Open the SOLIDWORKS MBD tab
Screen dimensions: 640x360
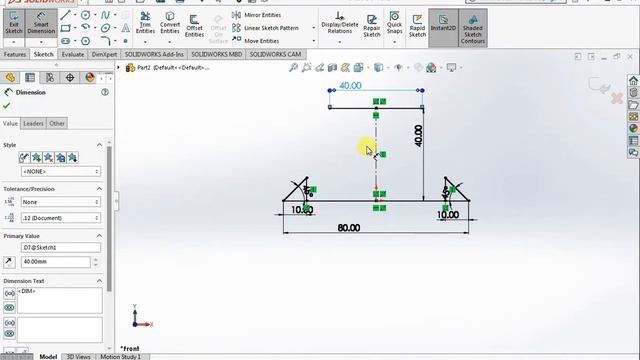click(216, 54)
